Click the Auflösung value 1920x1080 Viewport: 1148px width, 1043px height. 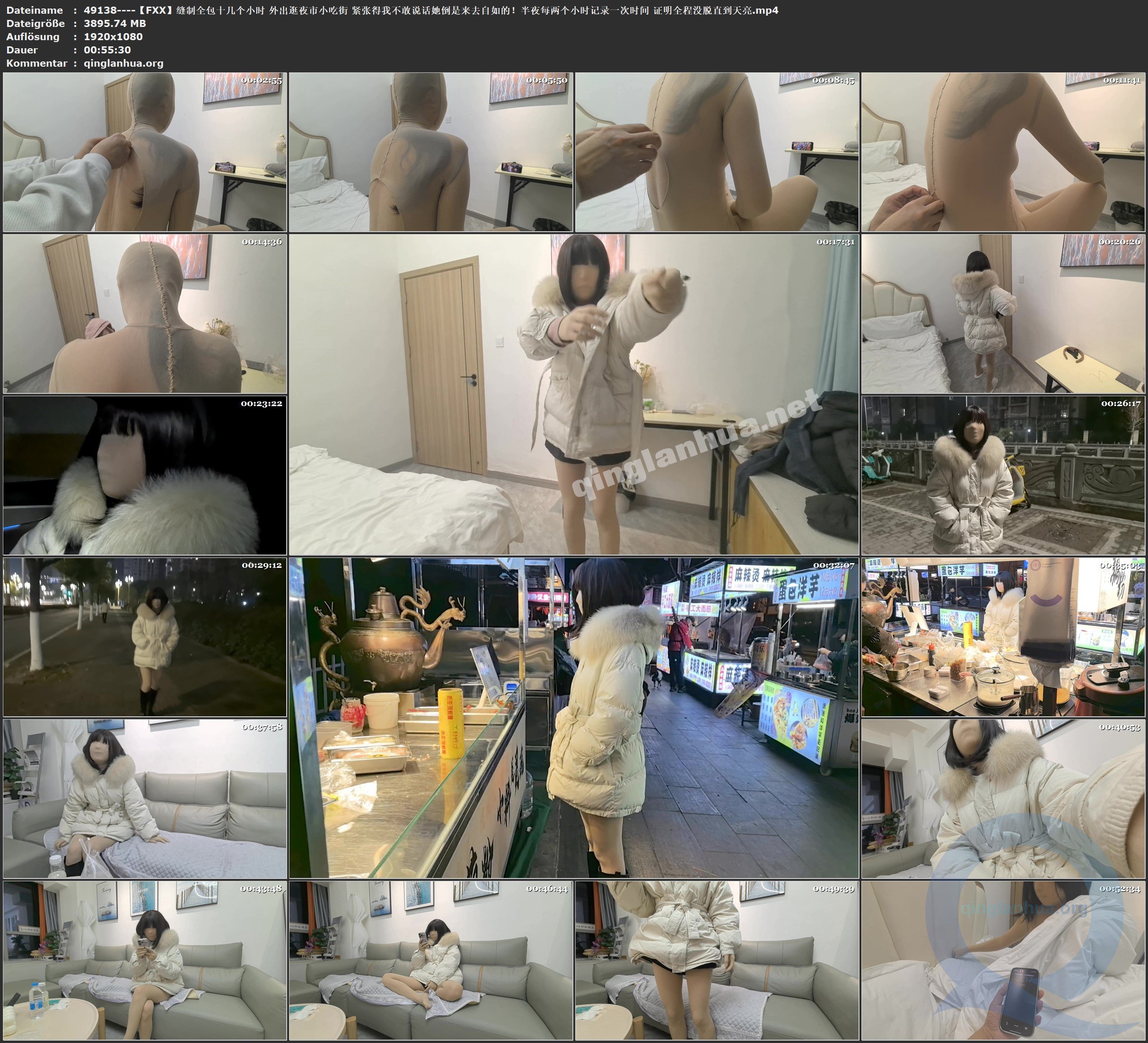pos(114,36)
